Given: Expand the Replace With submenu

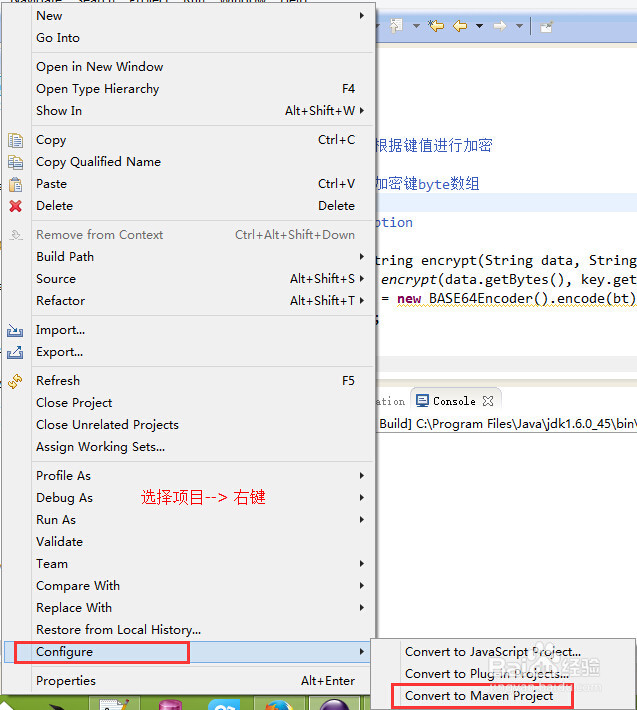Looking at the screenshot, I should click(189, 608).
